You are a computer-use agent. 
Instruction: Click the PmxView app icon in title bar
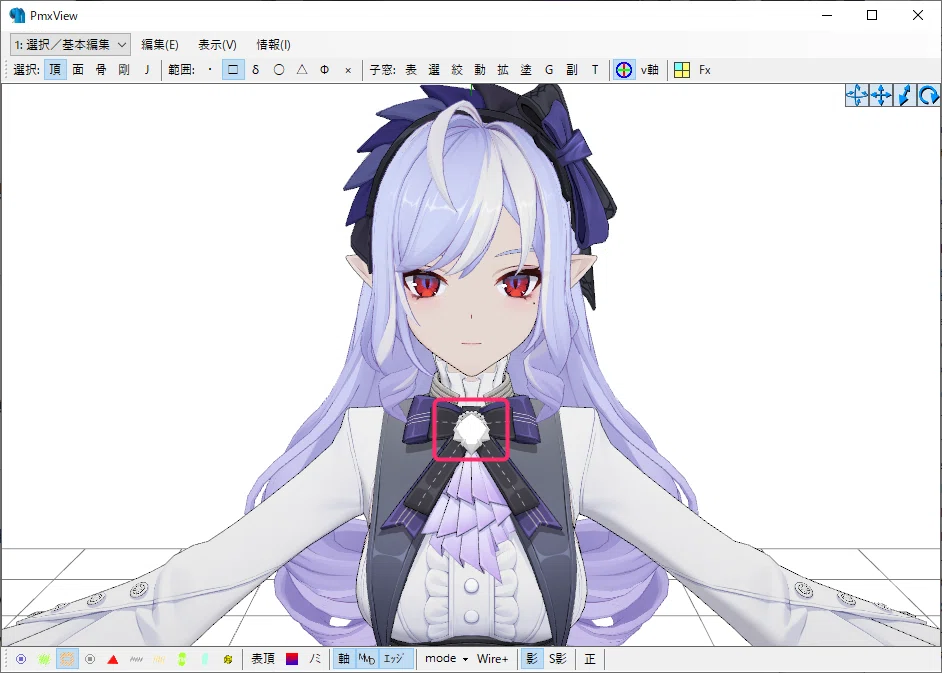(17, 15)
